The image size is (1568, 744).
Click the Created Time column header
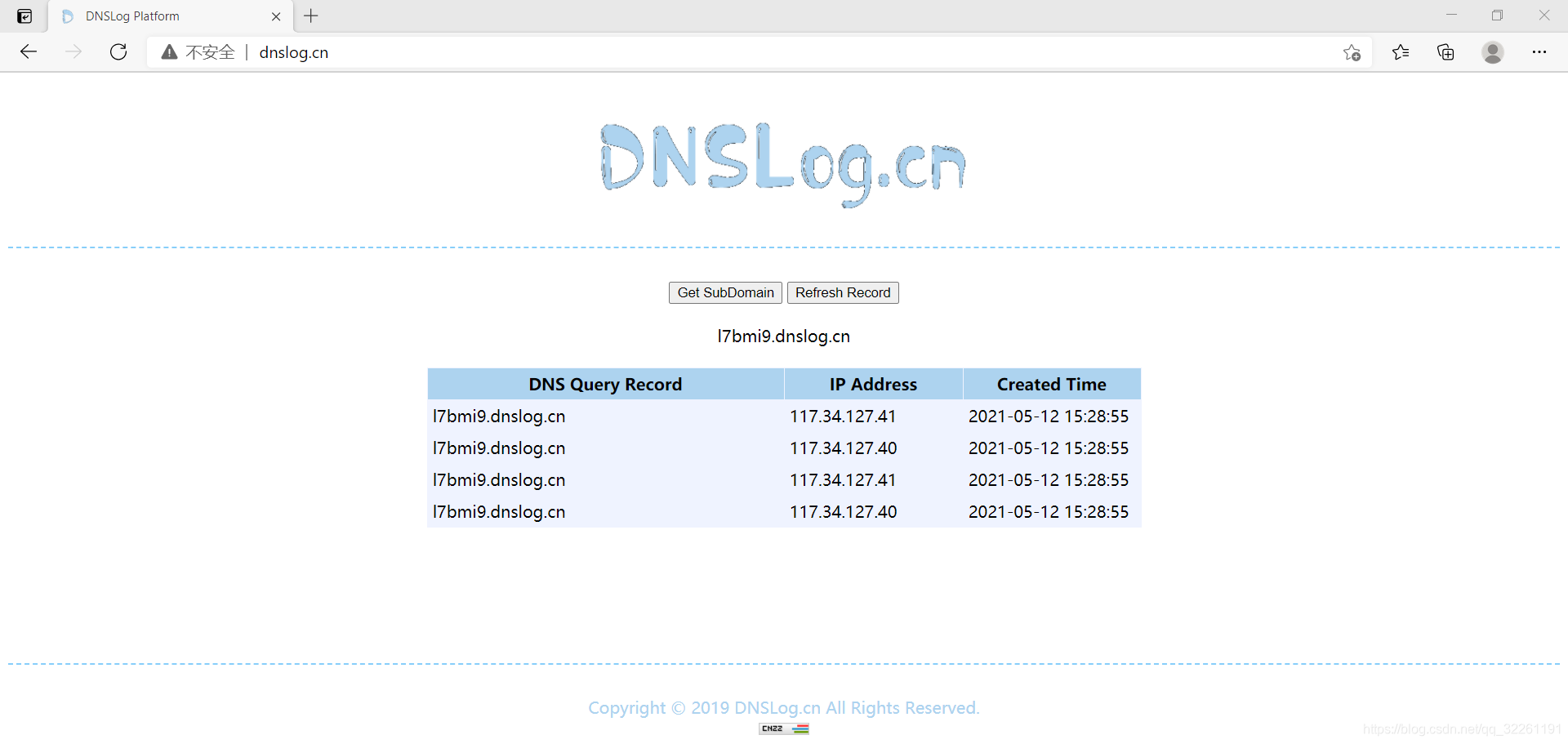coord(1052,384)
